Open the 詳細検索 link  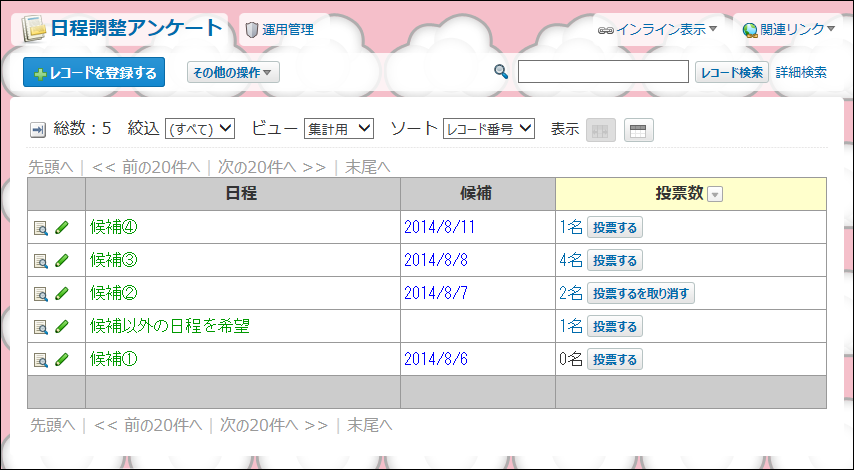[801, 72]
